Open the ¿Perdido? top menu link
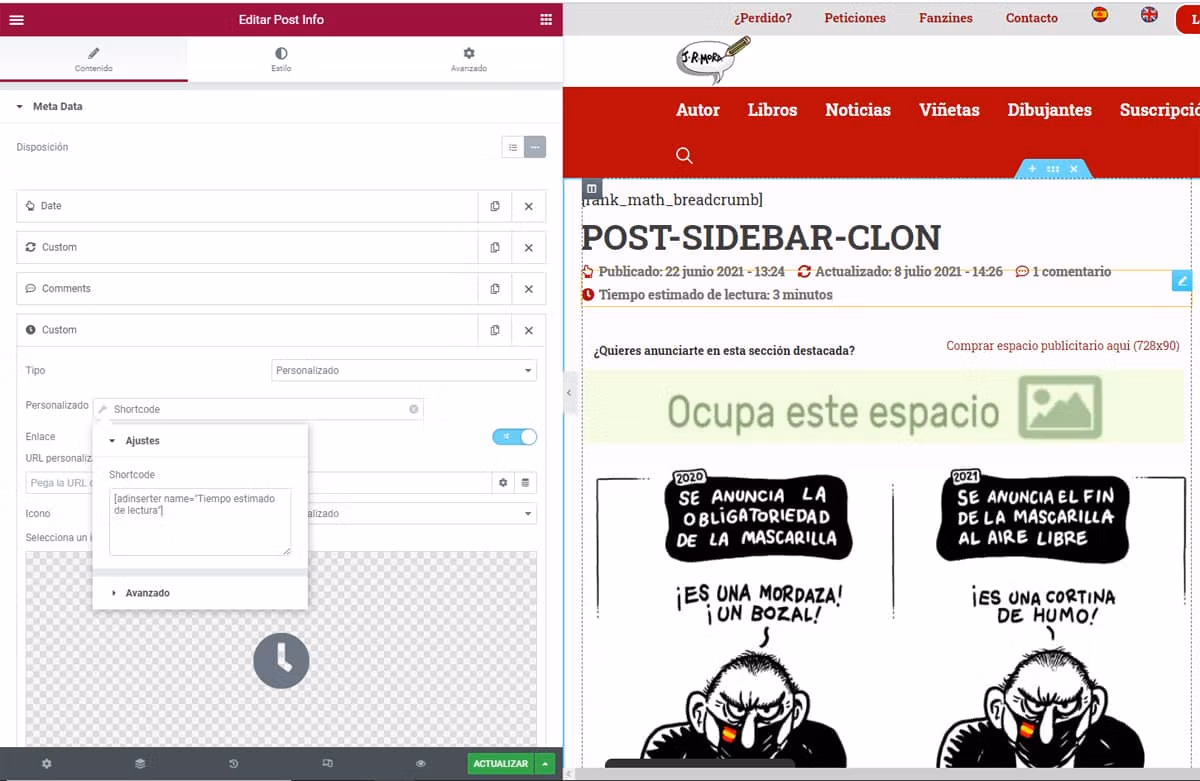Screen dimensions: 1200x781 762,18
